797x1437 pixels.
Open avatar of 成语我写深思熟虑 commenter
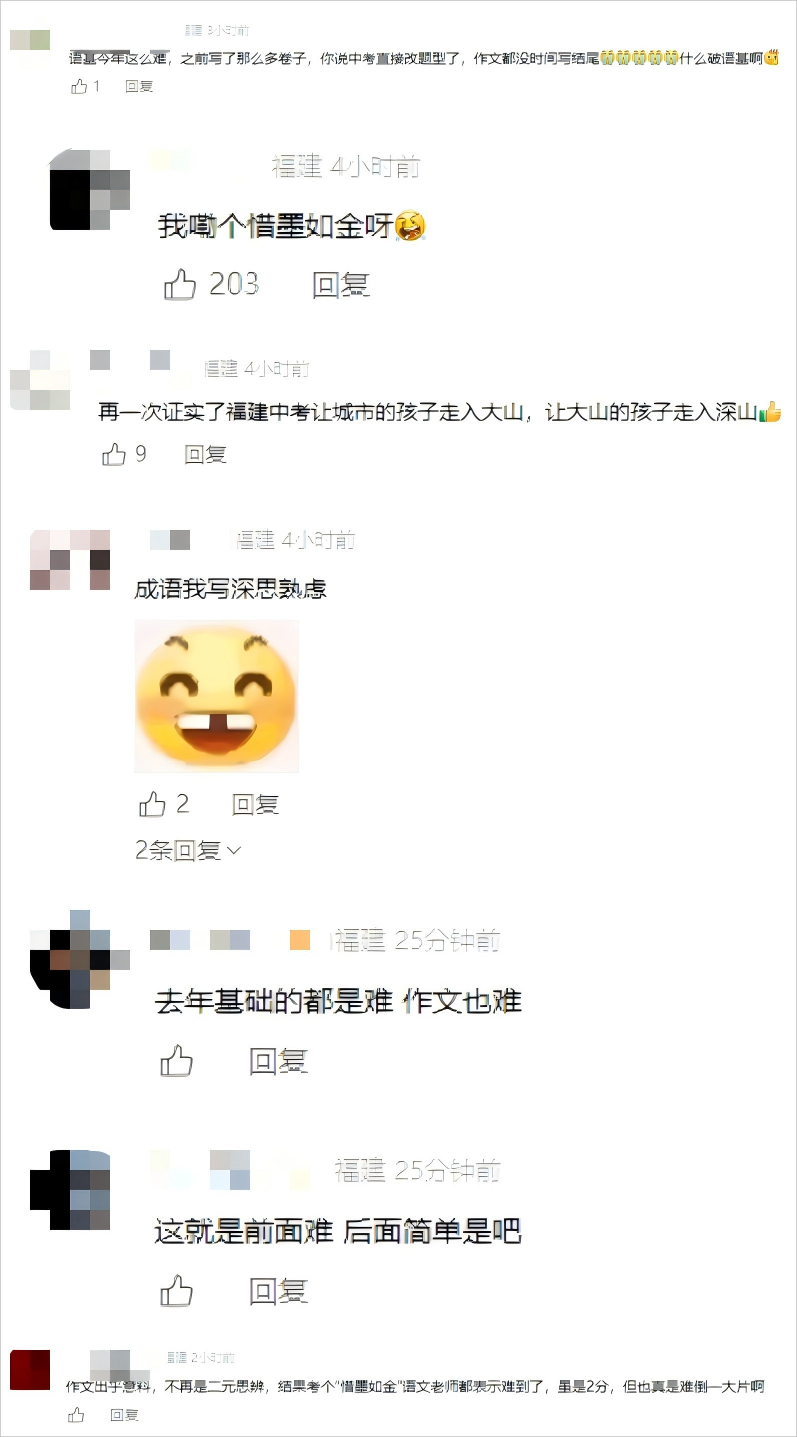click(x=69, y=560)
